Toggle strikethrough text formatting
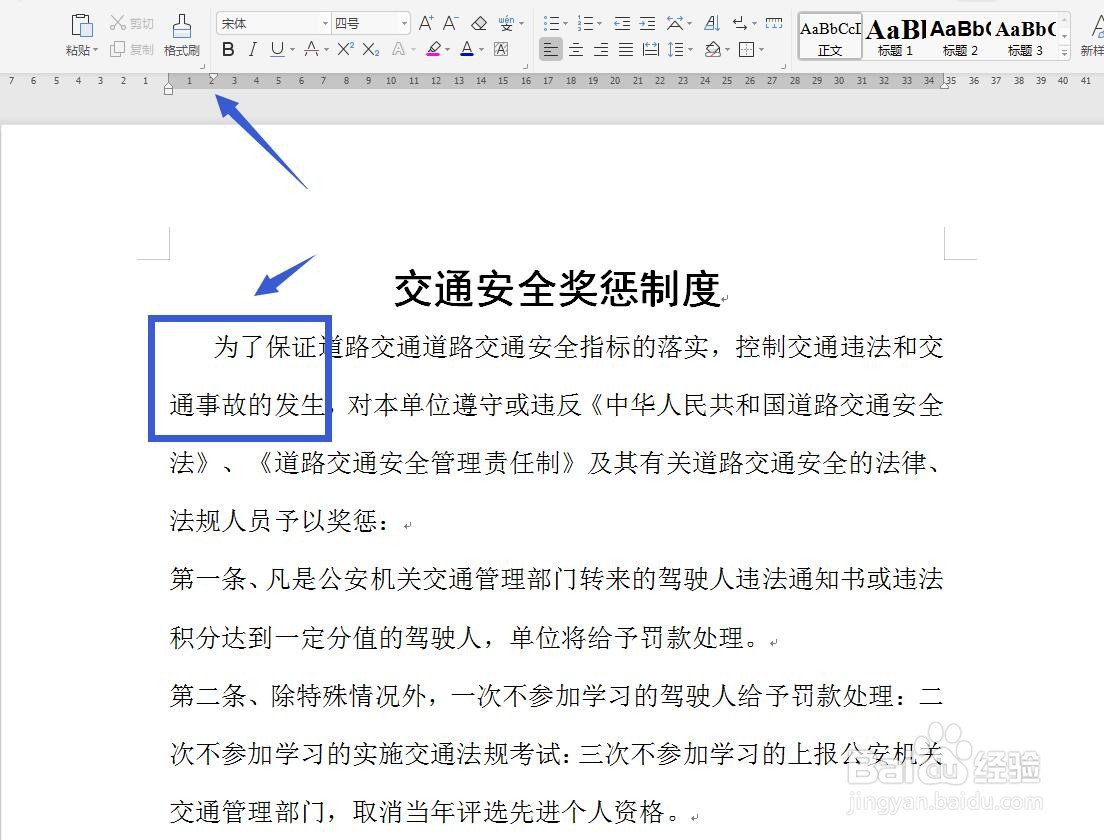Viewport: 1104px width, 840px height. click(310, 49)
